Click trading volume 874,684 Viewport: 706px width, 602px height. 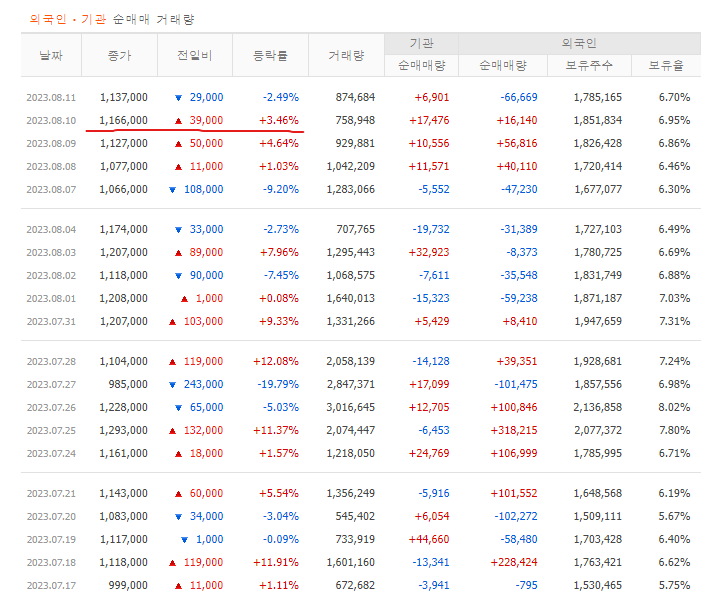(355, 97)
